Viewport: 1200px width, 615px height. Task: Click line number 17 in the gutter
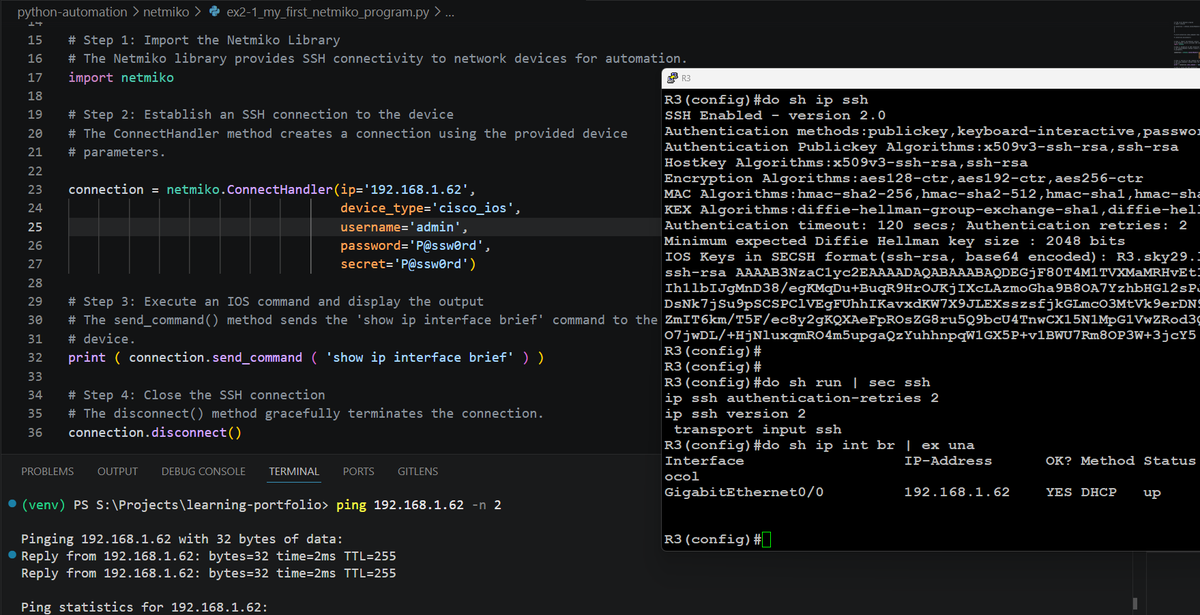click(34, 77)
